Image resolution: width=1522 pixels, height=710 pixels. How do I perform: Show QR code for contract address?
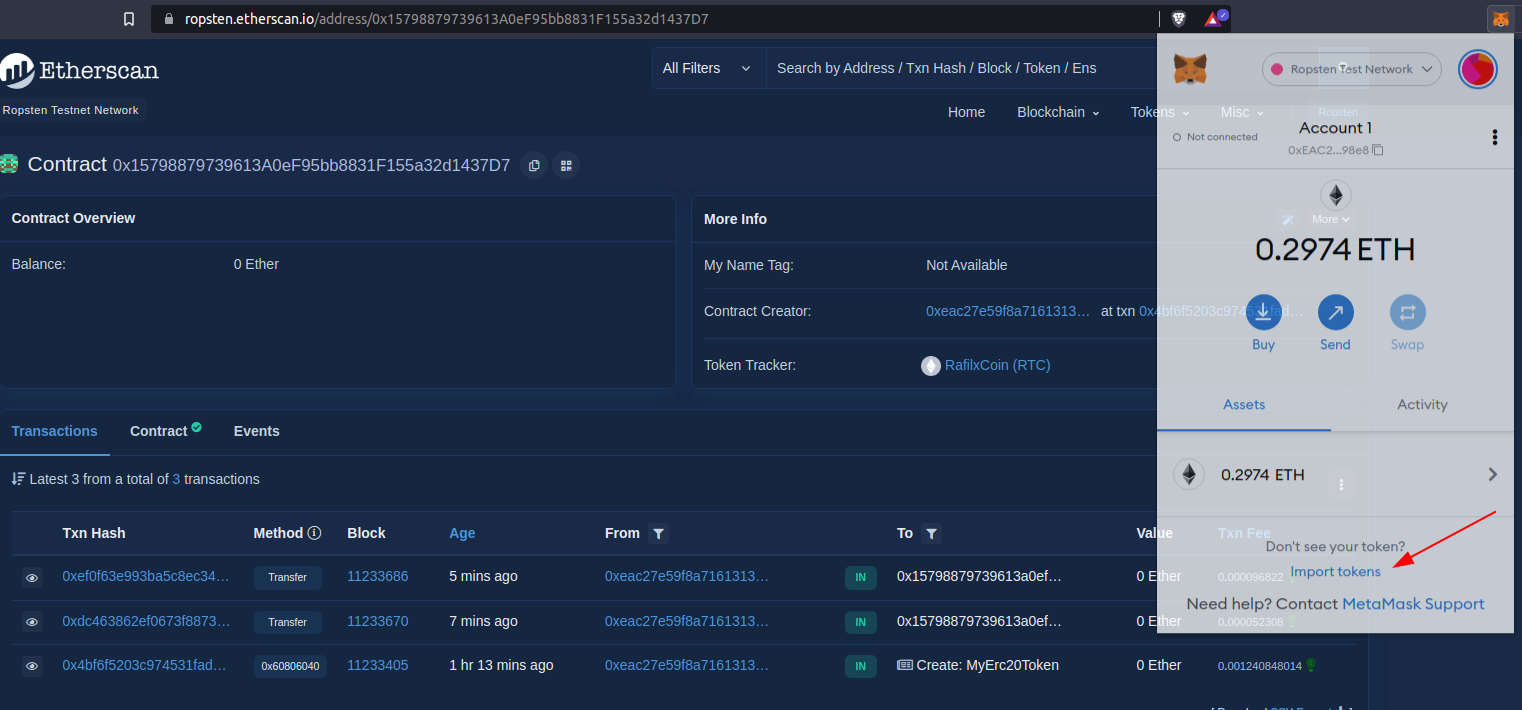[566, 165]
